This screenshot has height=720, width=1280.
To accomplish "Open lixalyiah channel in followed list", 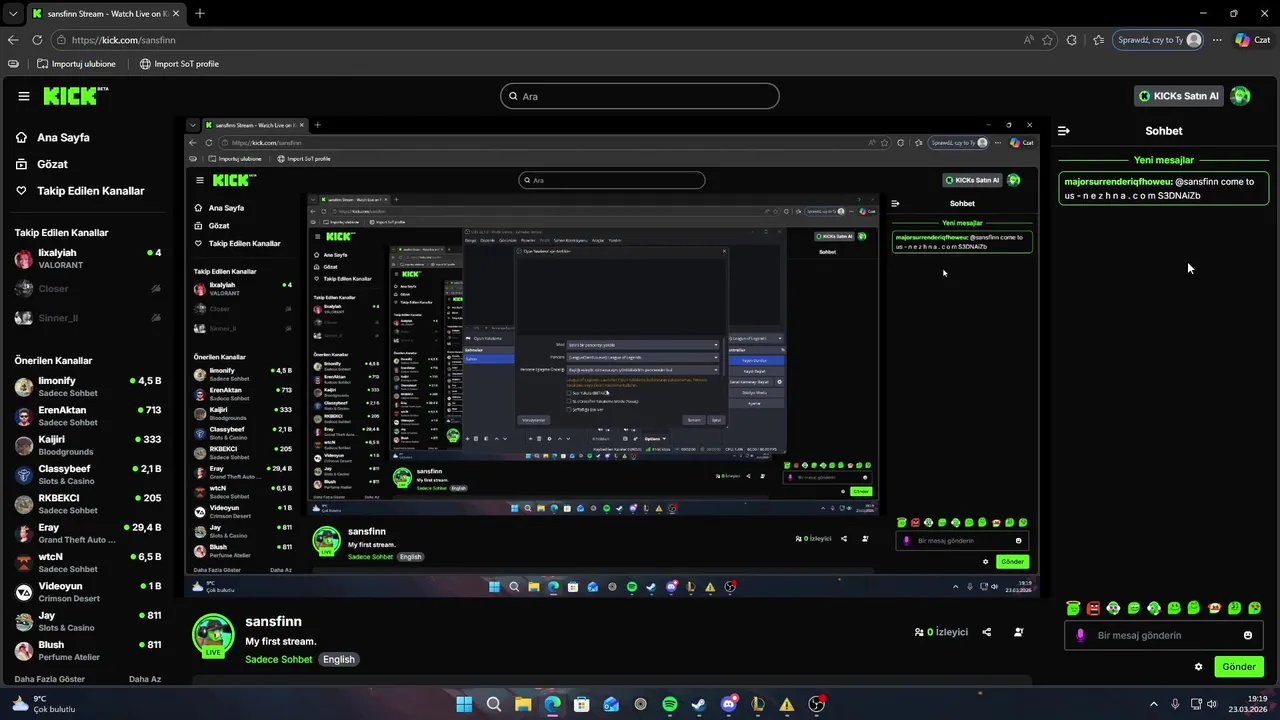I will coord(88,259).
